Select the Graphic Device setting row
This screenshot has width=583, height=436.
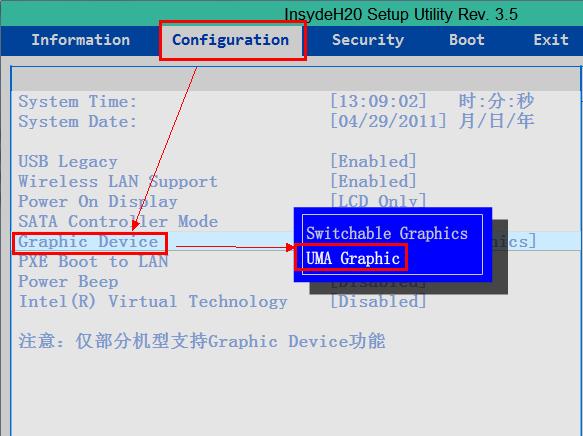(296, 242)
